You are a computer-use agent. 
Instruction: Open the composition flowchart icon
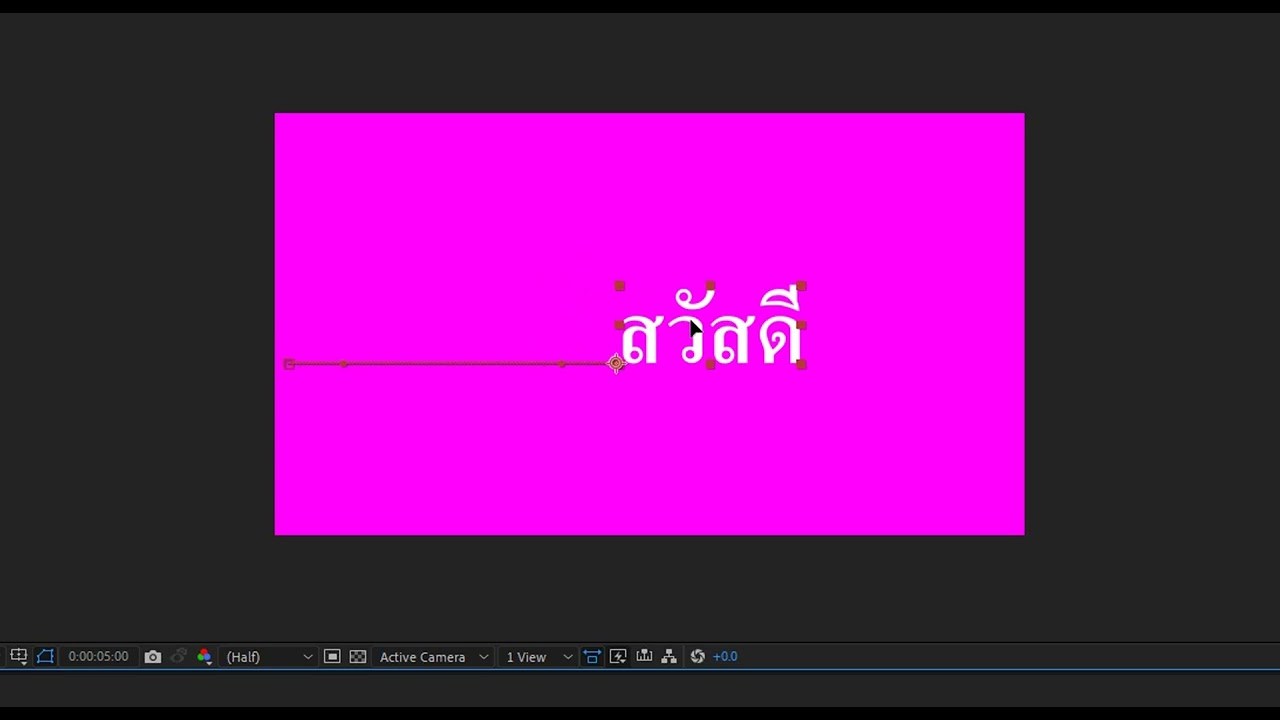coord(670,657)
